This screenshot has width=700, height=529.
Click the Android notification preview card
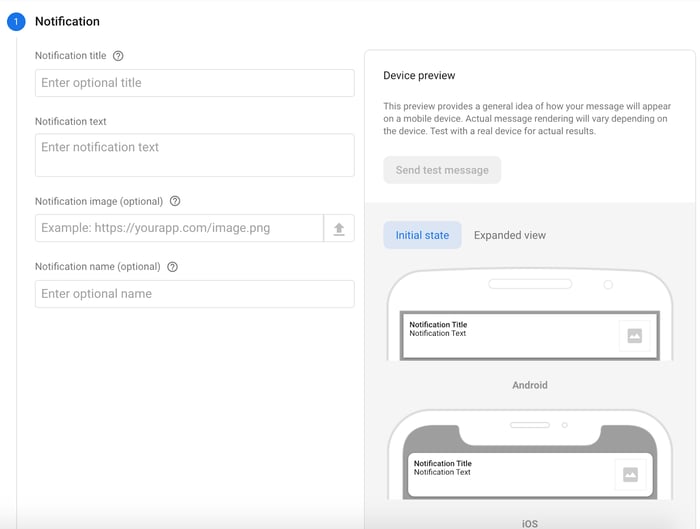coord(510,336)
